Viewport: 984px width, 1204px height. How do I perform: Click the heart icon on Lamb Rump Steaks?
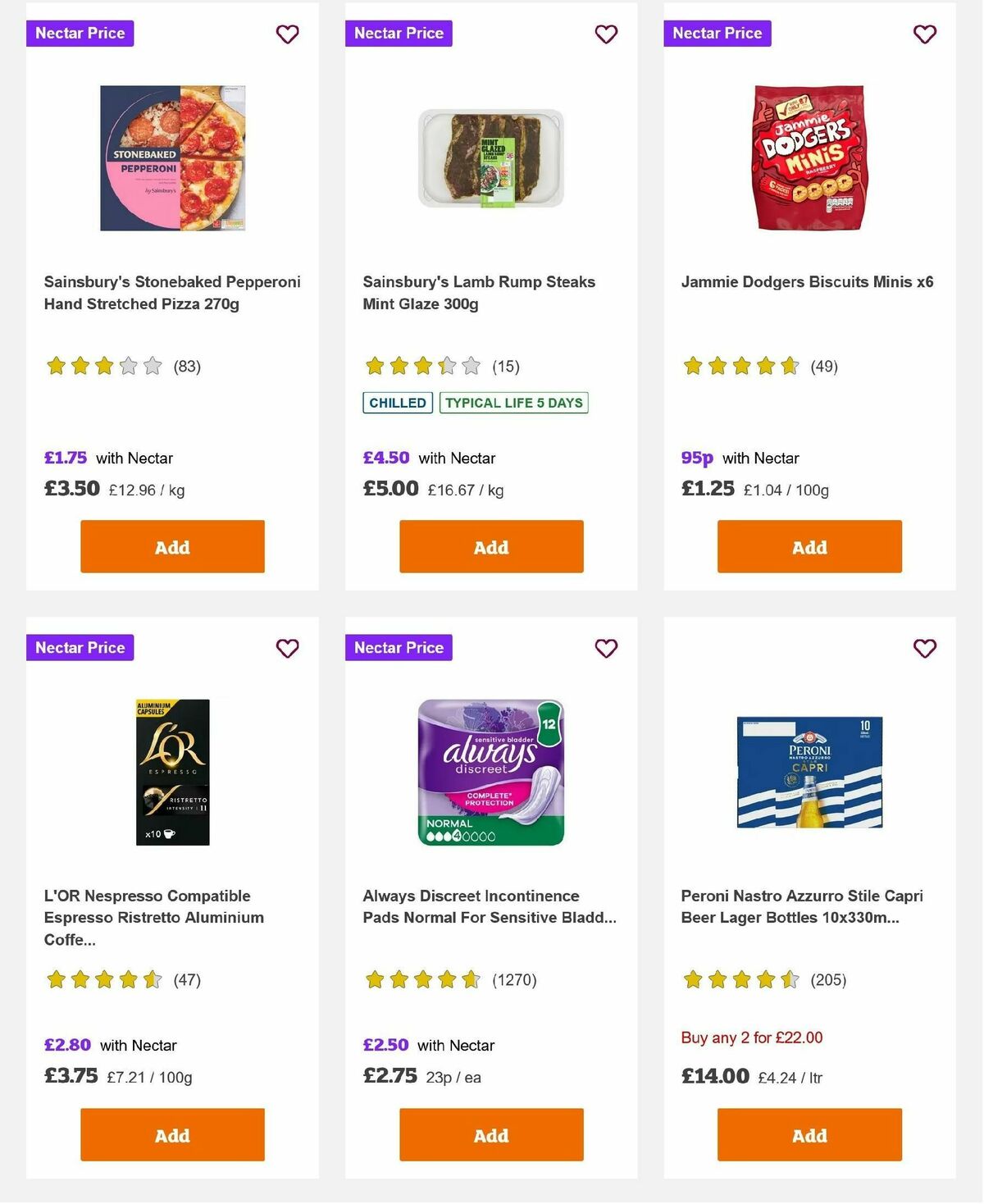click(606, 34)
